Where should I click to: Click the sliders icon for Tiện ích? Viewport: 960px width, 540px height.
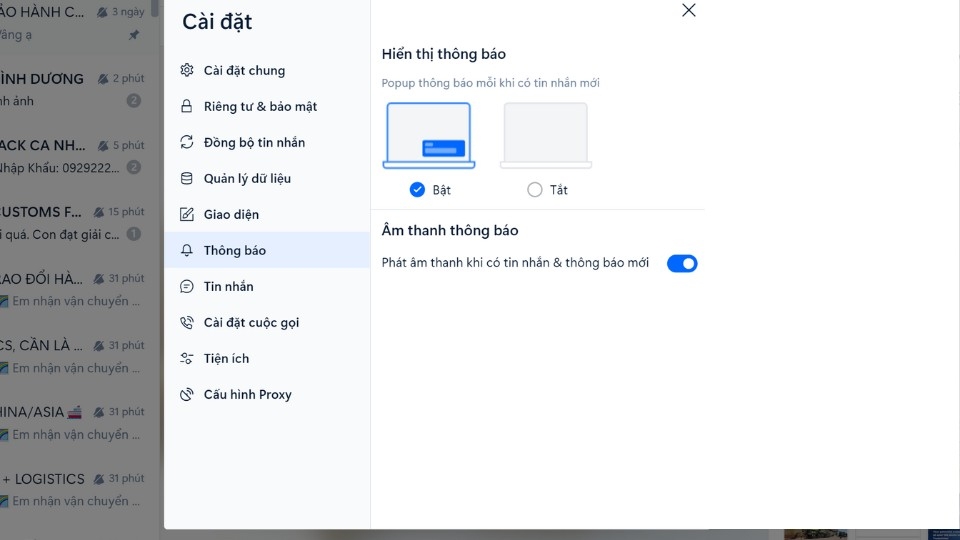click(187, 358)
